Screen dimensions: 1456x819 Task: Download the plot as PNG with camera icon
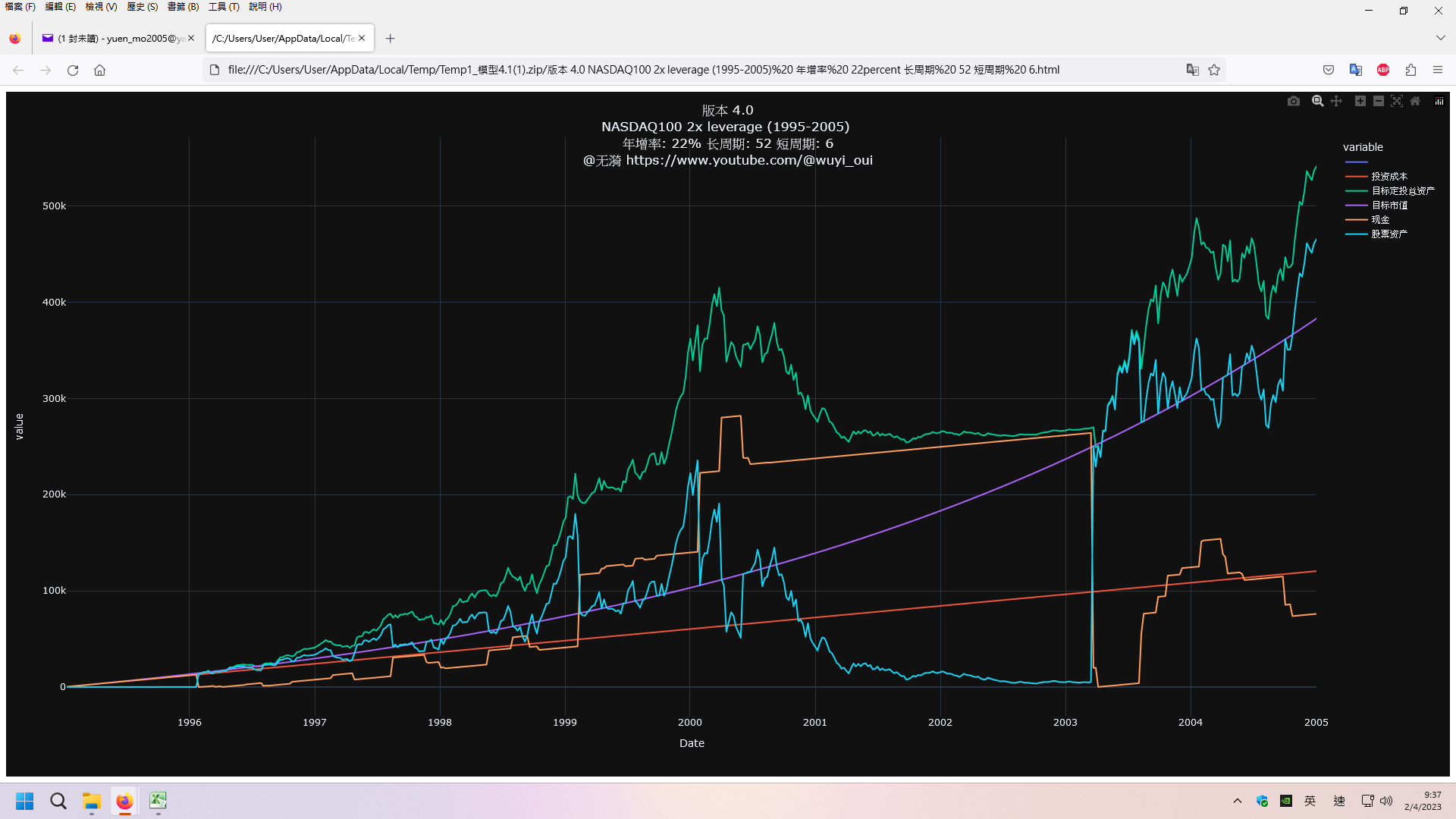tap(1294, 101)
